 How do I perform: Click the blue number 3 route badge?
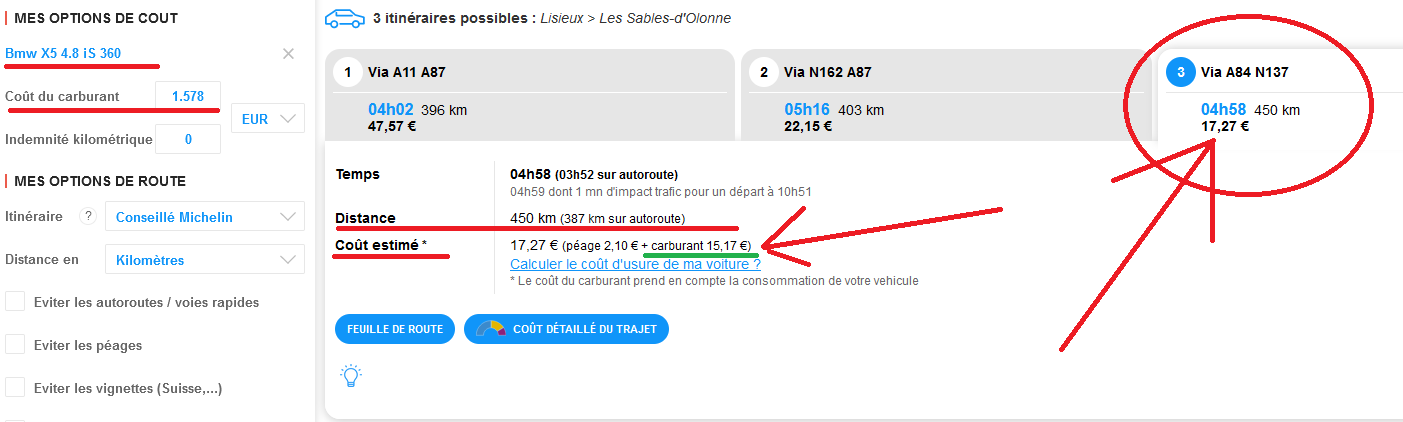[x=1181, y=72]
